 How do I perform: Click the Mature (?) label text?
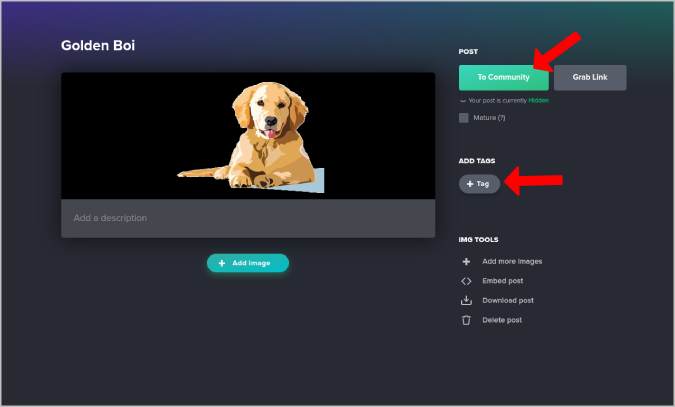pos(489,118)
